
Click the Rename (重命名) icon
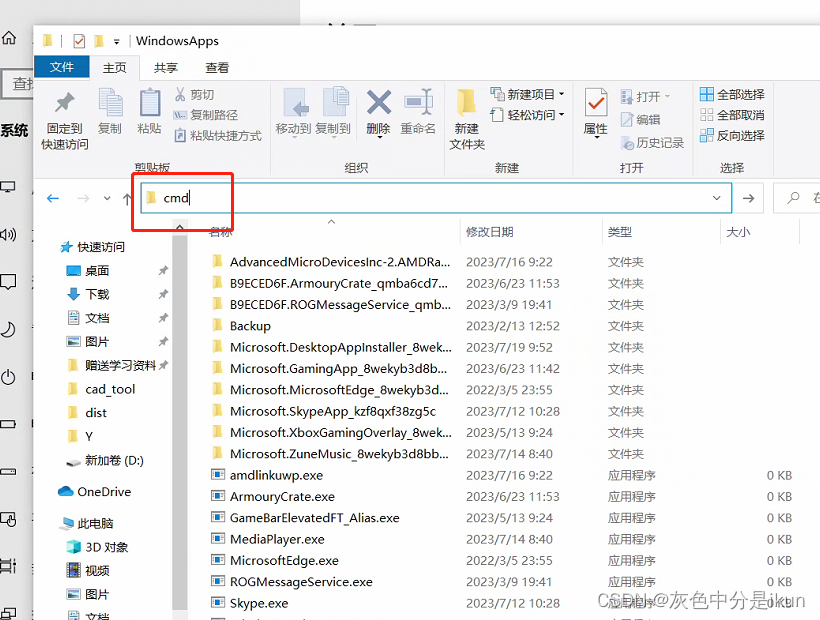tap(418, 102)
